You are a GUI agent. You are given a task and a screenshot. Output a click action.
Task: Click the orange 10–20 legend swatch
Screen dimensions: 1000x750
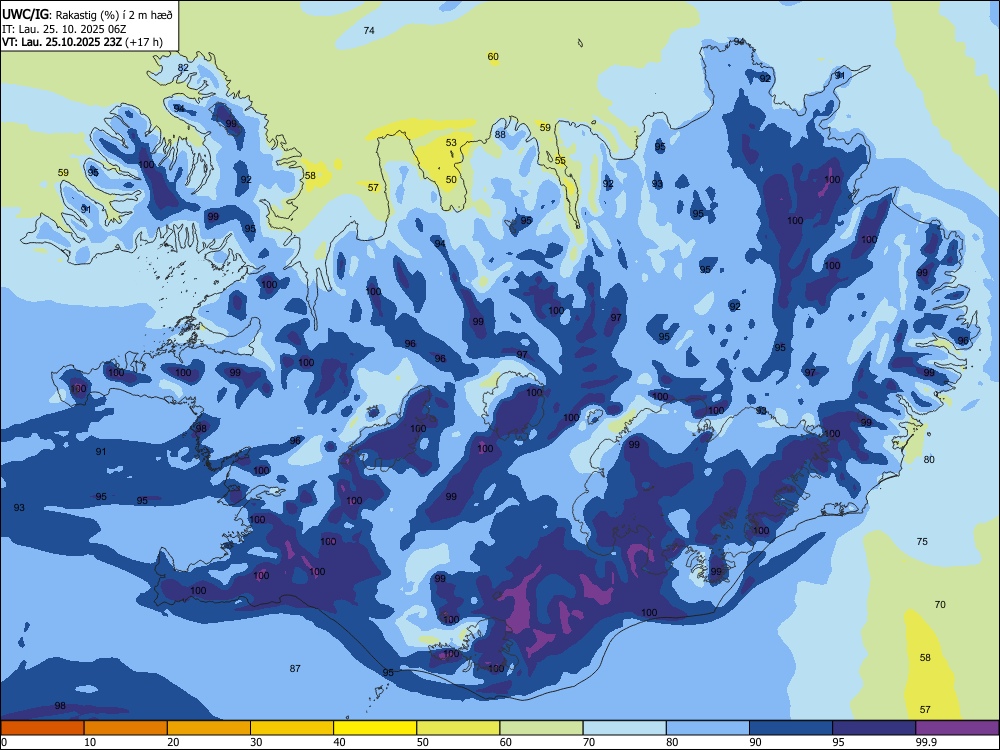pos(126,728)
